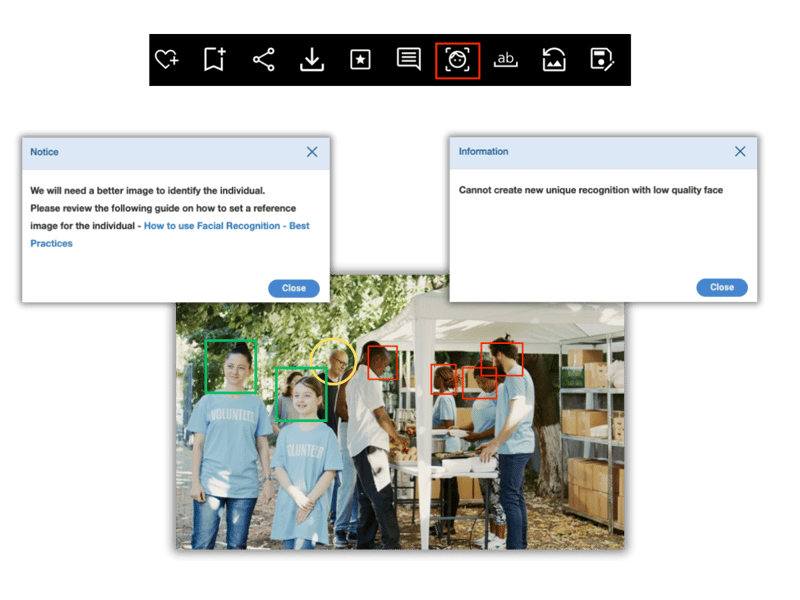The width and height of the screenshot is (800, 600).
Task: Dismiss the Information dialog with its X
Action: pyautogui.click(x=740, y=151)
